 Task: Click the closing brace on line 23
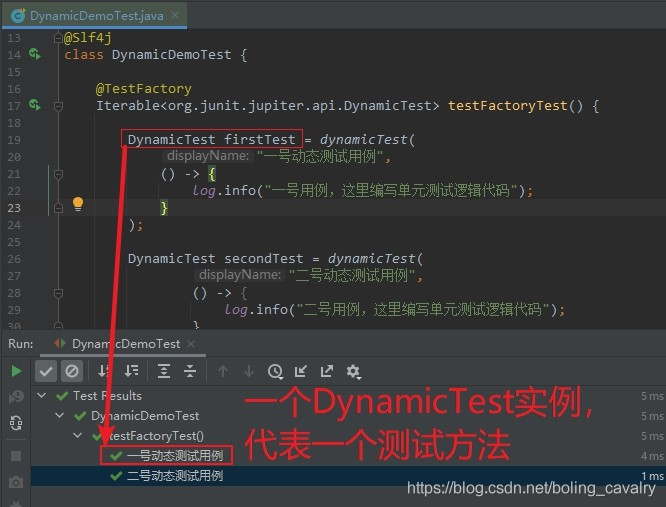164,208
